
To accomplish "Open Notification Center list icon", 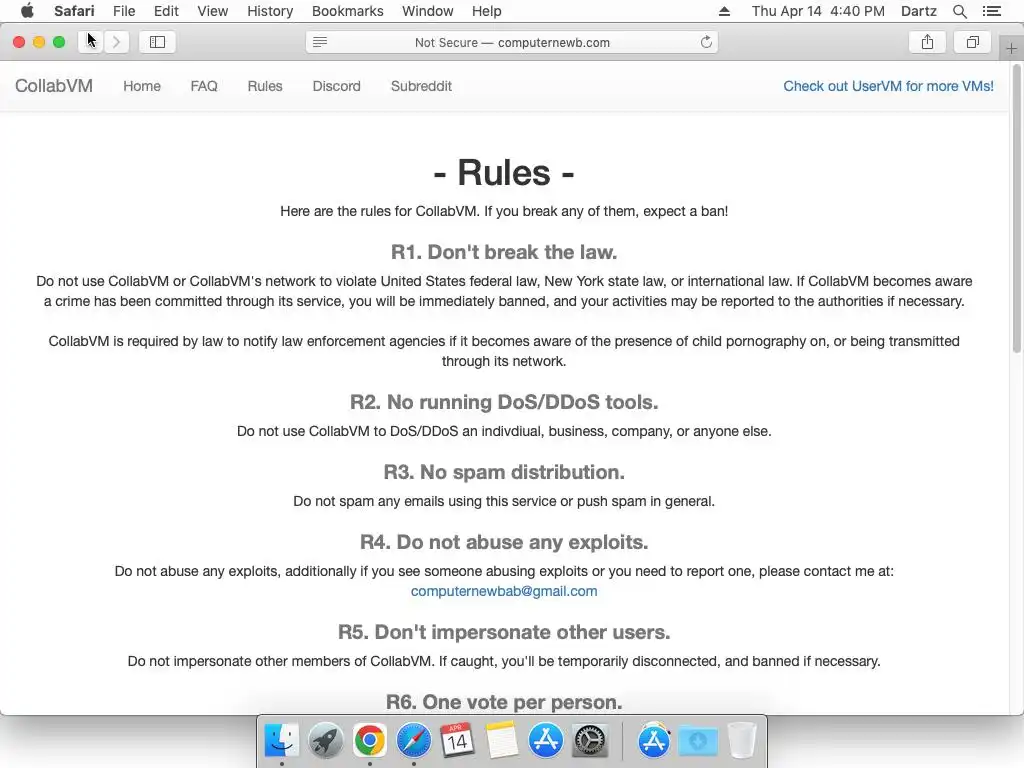I will click(x=991, y=11).
